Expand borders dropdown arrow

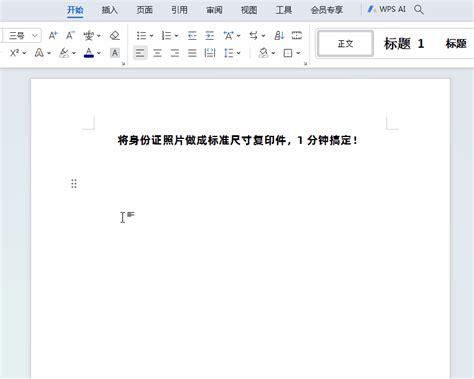point(298,53)
